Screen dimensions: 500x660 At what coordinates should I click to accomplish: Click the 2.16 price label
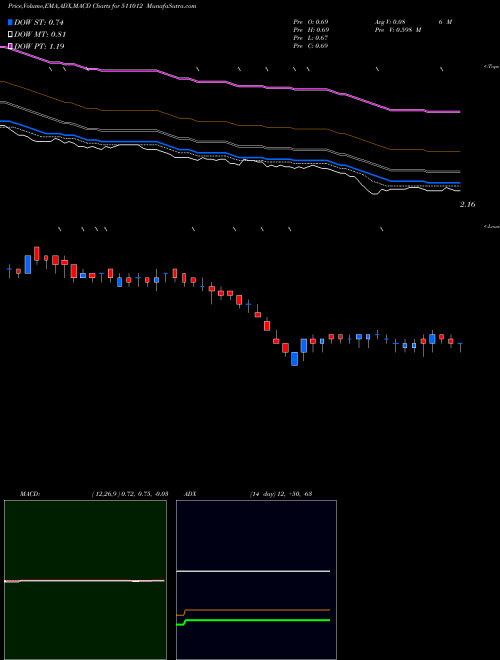pyautogui.click(x=468, y=205)
